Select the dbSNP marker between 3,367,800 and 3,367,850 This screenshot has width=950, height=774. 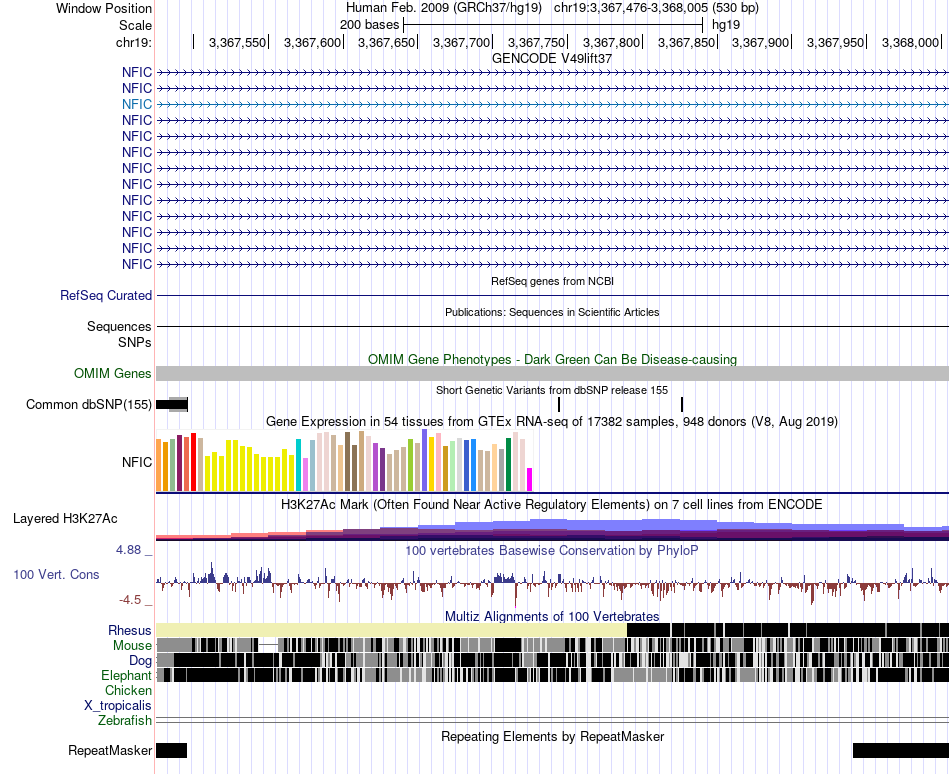click(682, 405)
